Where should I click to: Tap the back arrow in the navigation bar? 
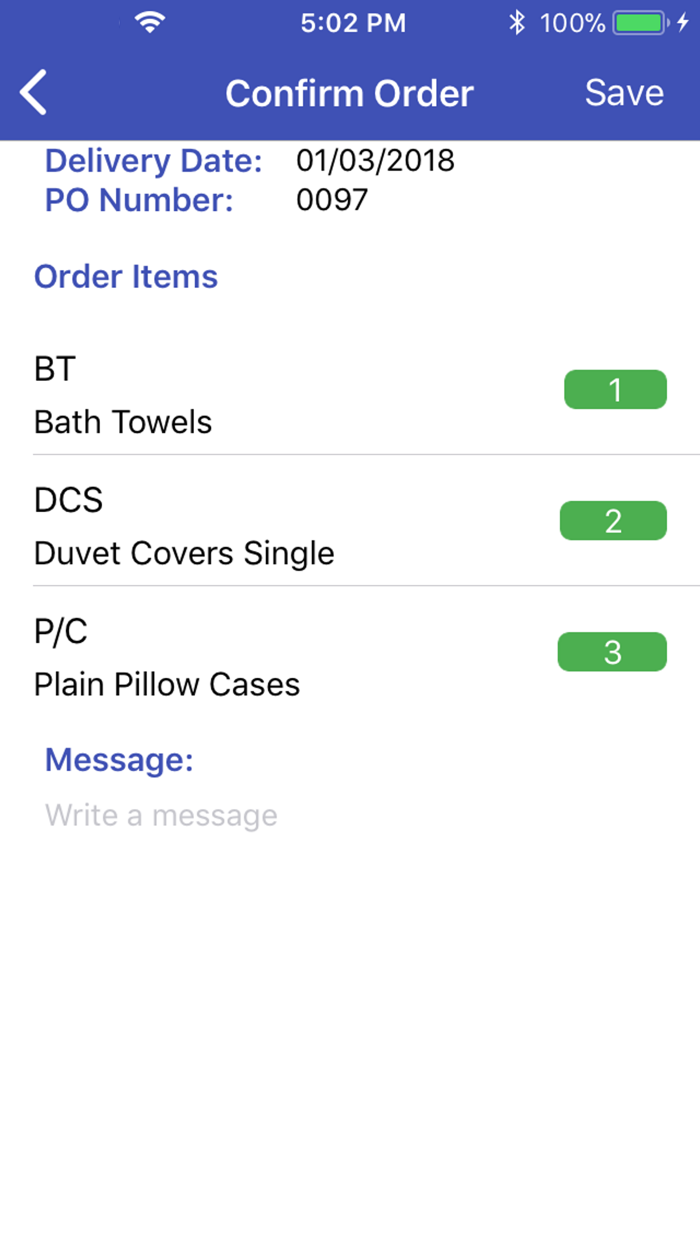(32, 92)
